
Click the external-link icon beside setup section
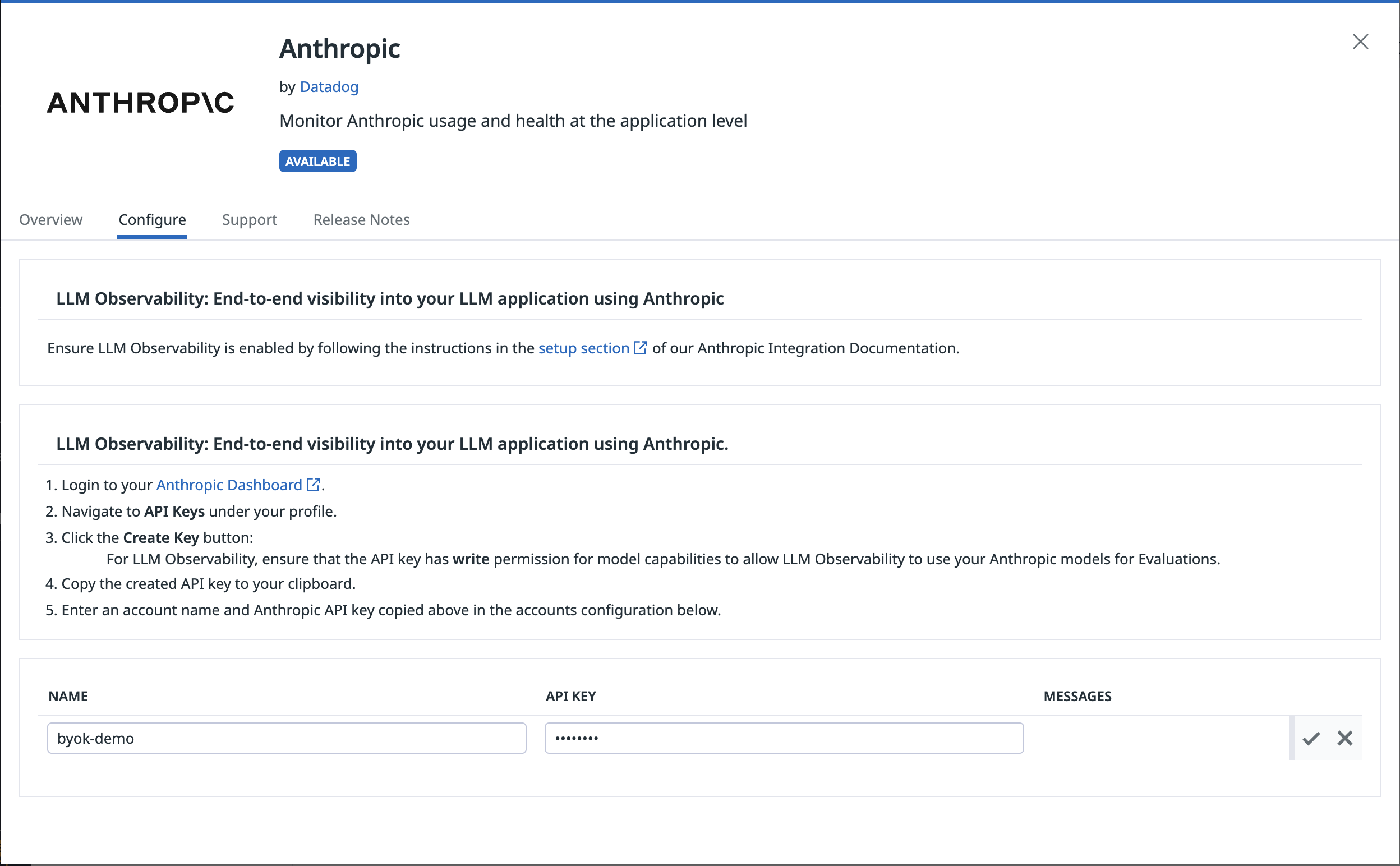click(640, 348)
